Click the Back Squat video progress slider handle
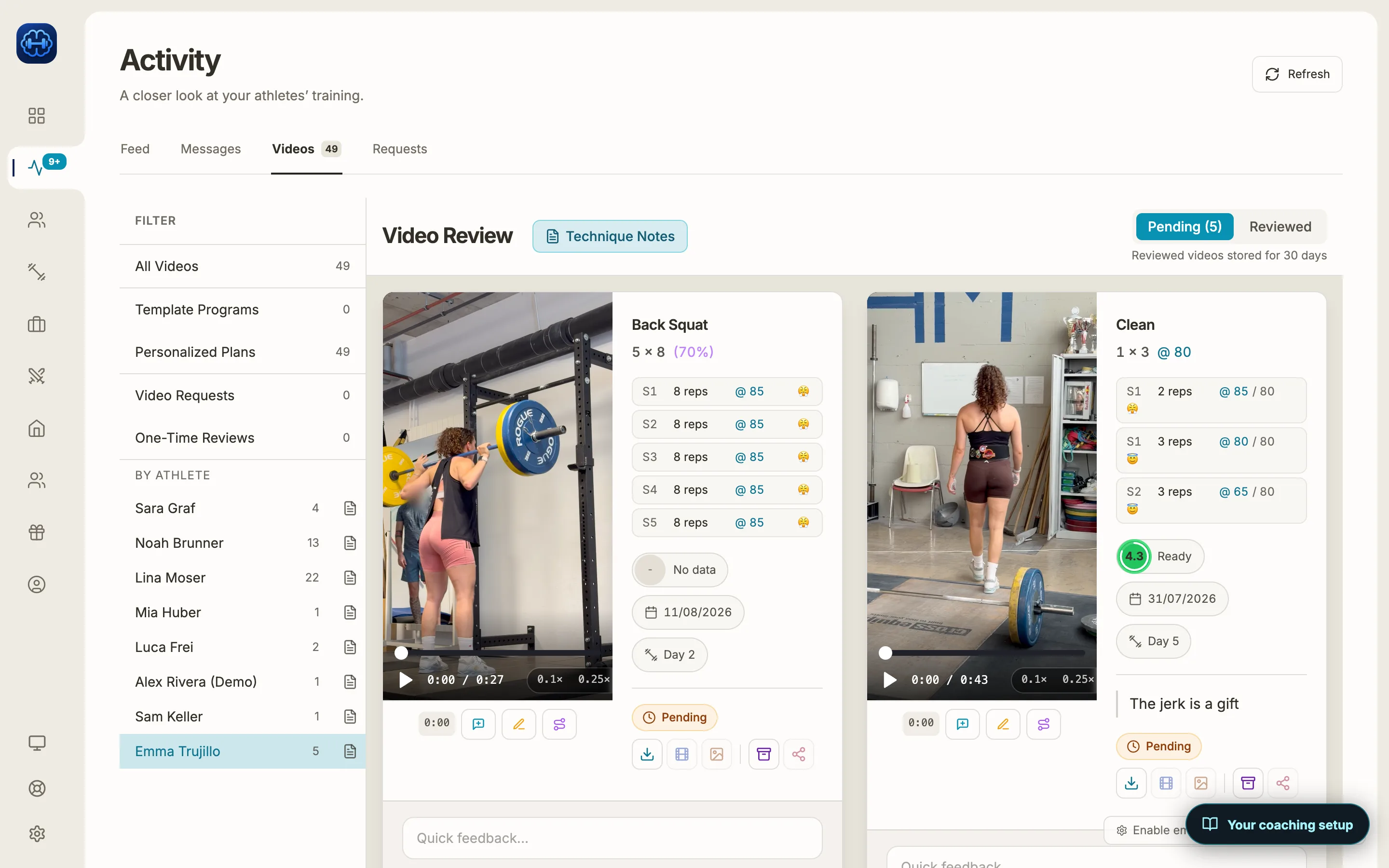This screenshot has width=1389, height=868. [401, 653]
